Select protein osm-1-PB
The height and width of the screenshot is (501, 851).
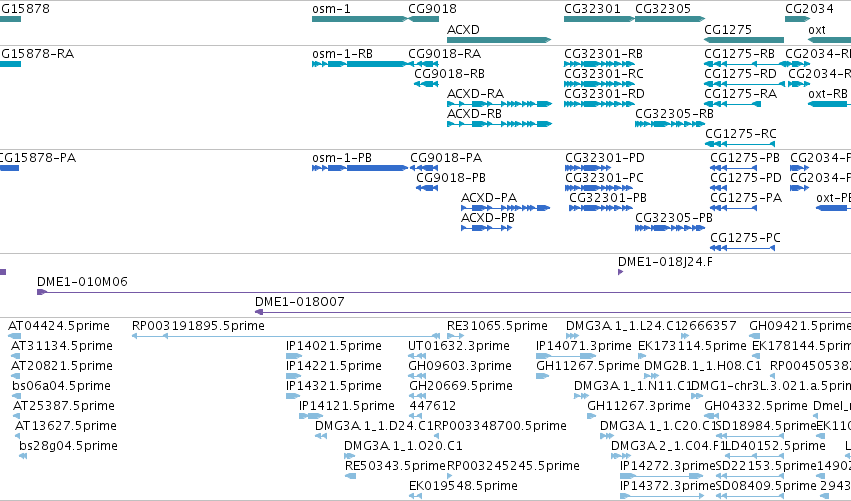point(359,168)
